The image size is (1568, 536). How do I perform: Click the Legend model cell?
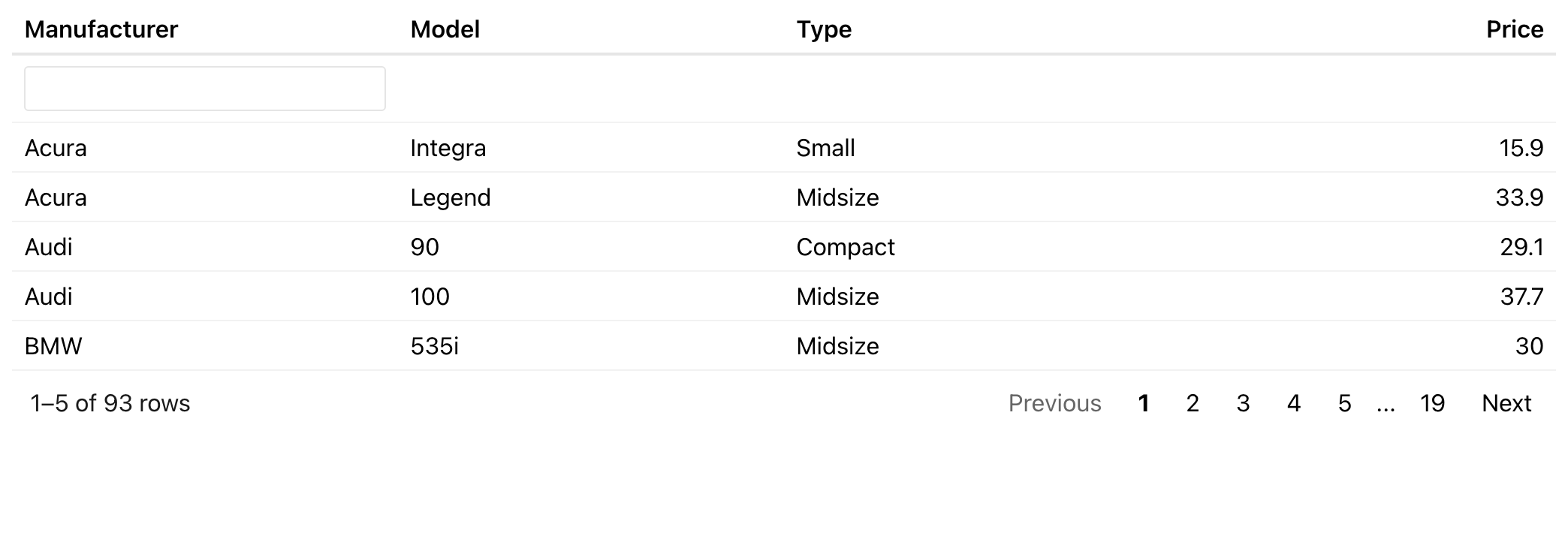click(x=451, y=197)
